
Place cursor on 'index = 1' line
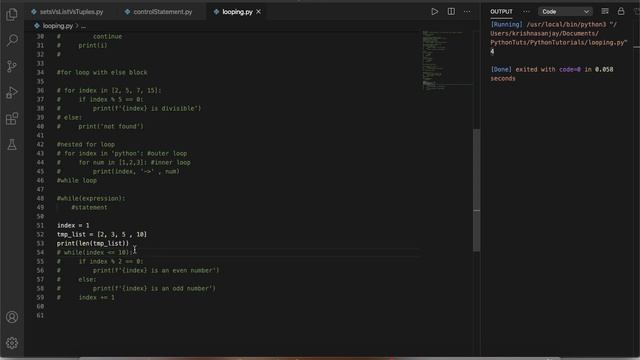[73, 225]
